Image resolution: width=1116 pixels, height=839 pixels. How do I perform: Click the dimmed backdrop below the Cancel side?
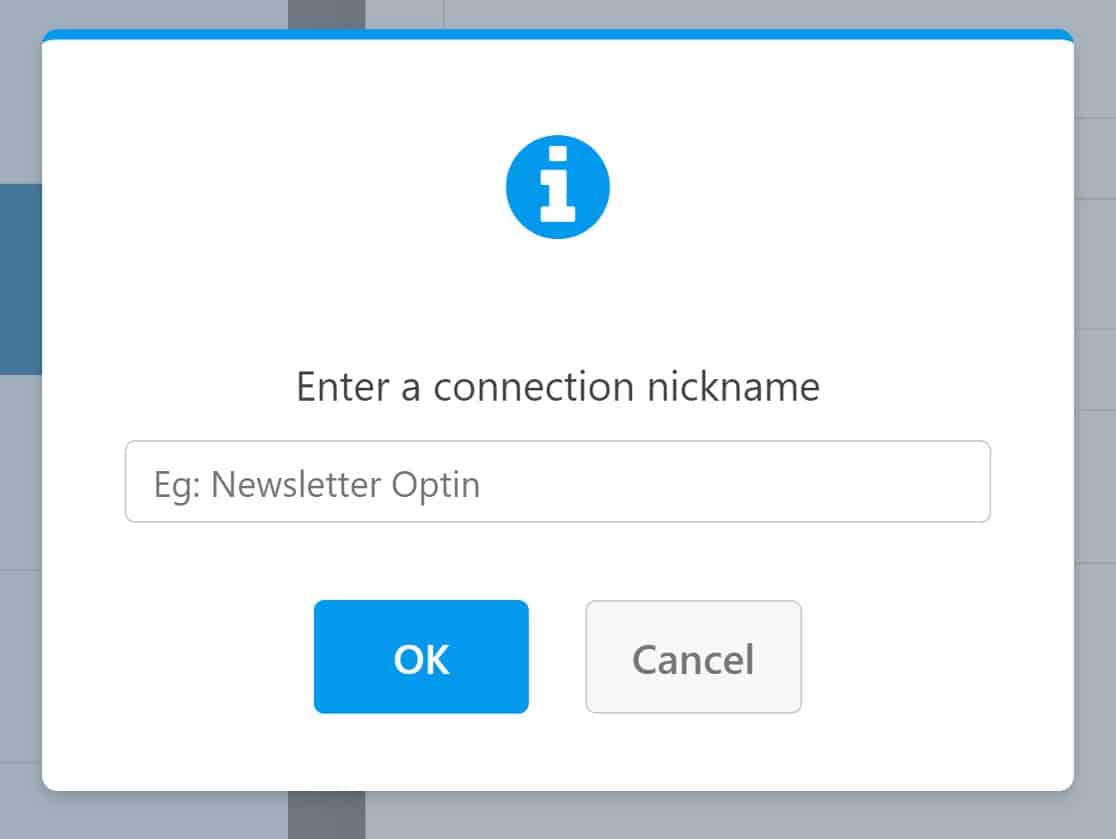pyautogui.click(x=740, y=815)
